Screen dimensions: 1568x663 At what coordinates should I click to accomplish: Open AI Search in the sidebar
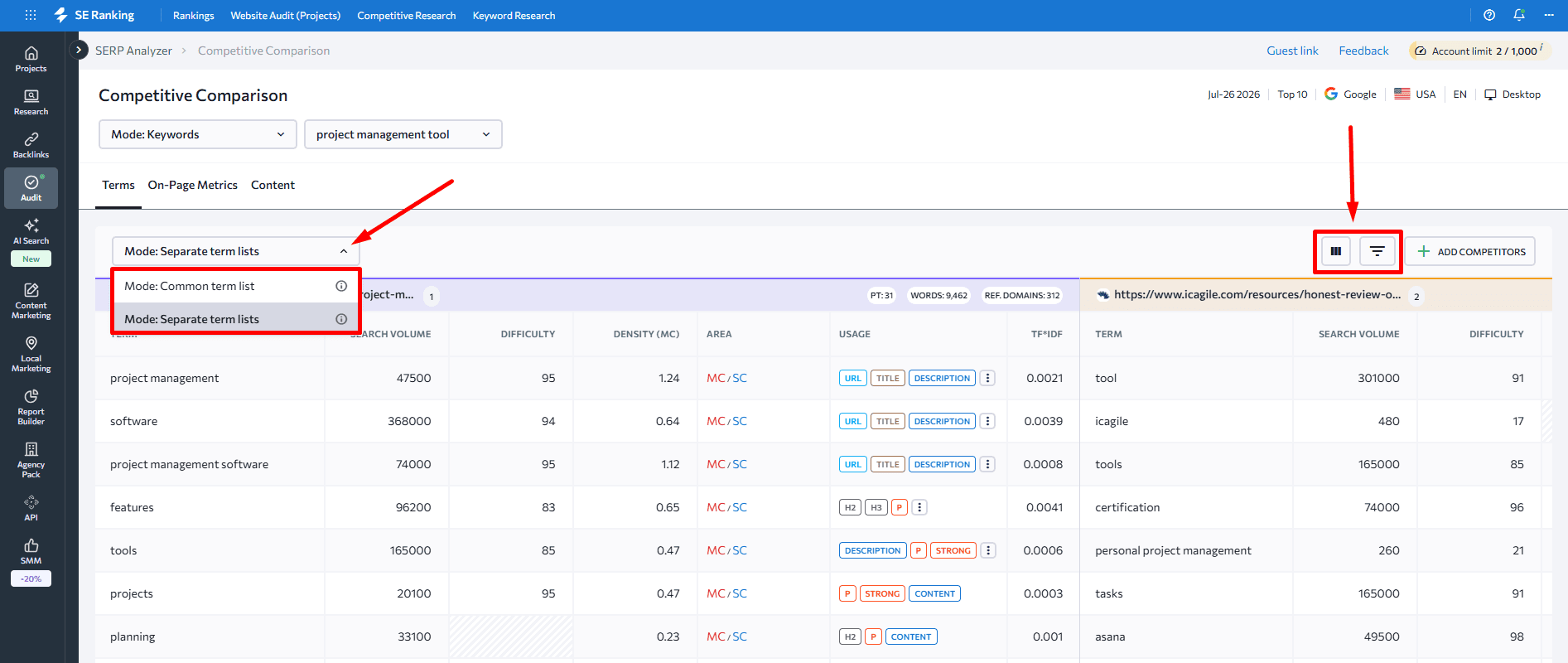point(31,232)
